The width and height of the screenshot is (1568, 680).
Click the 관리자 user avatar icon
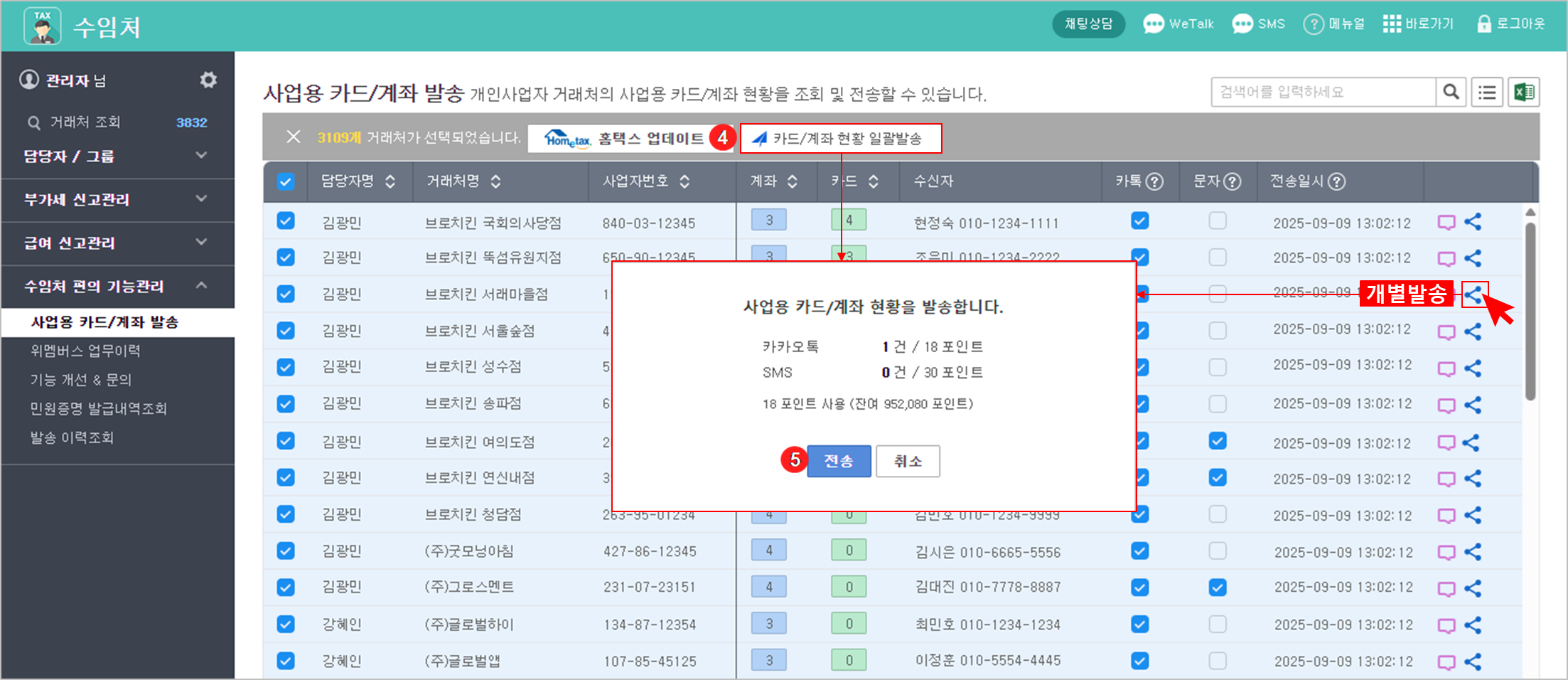29,80
